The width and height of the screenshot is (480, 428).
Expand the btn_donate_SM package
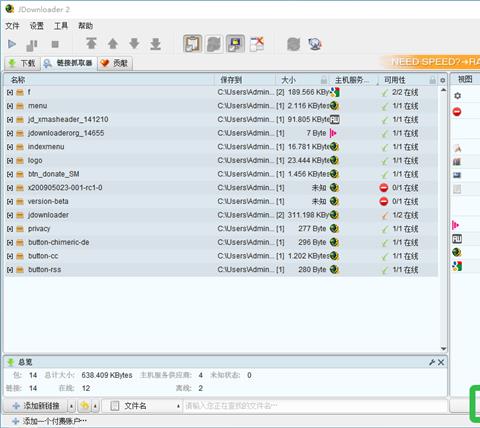(10, 174)
